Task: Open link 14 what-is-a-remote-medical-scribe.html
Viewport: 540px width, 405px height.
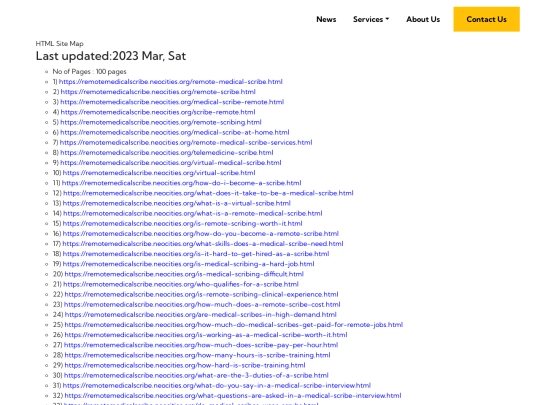Action: (x=193, y=213)
